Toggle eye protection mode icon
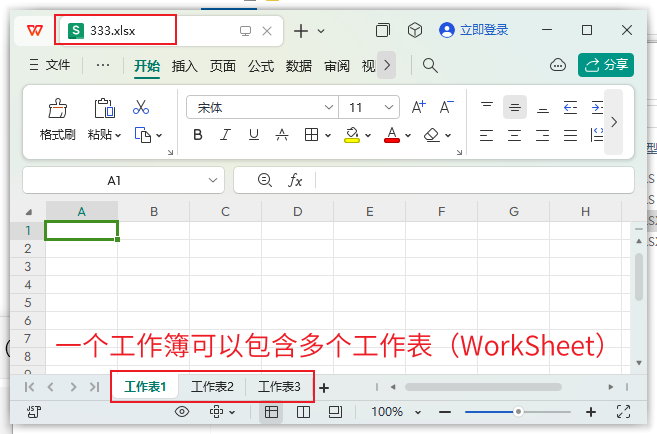The width and height of the screenshot is (657, 434). point(182,412)
